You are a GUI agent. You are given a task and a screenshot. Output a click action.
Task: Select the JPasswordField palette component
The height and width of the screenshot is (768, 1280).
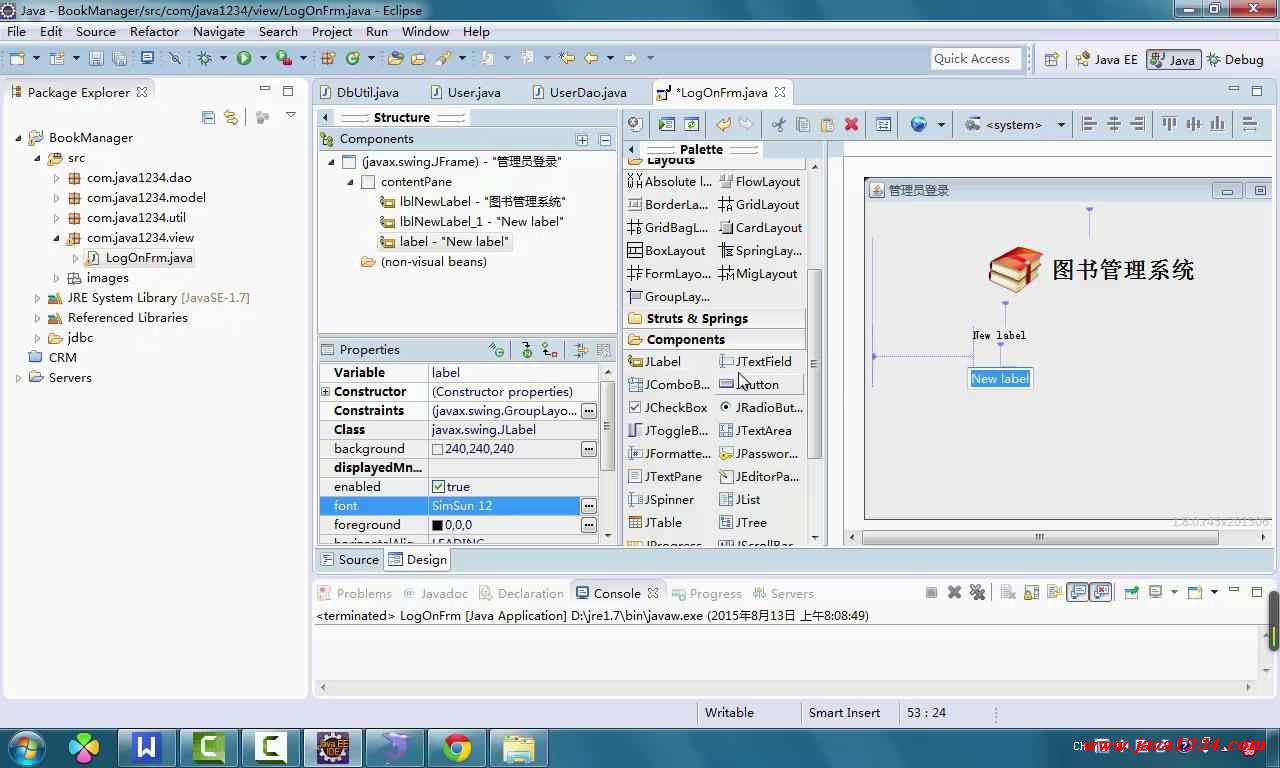pyautogui.click(x=760, y=453)
